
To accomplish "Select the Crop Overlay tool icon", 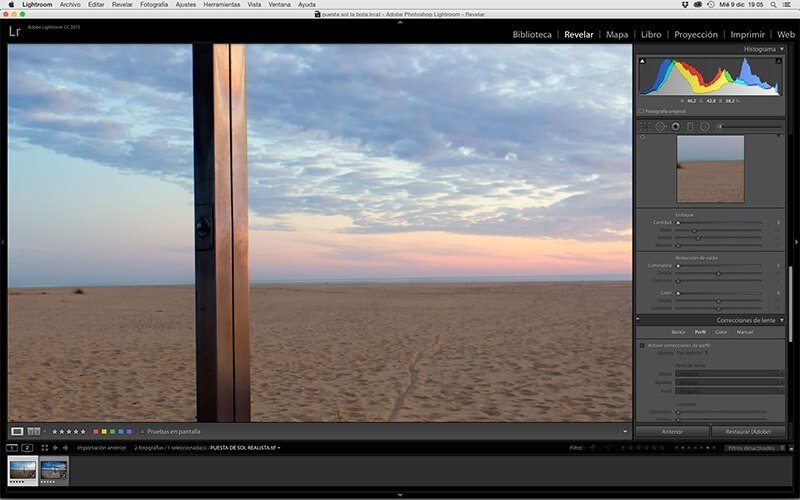I will [x=645, y=127].
